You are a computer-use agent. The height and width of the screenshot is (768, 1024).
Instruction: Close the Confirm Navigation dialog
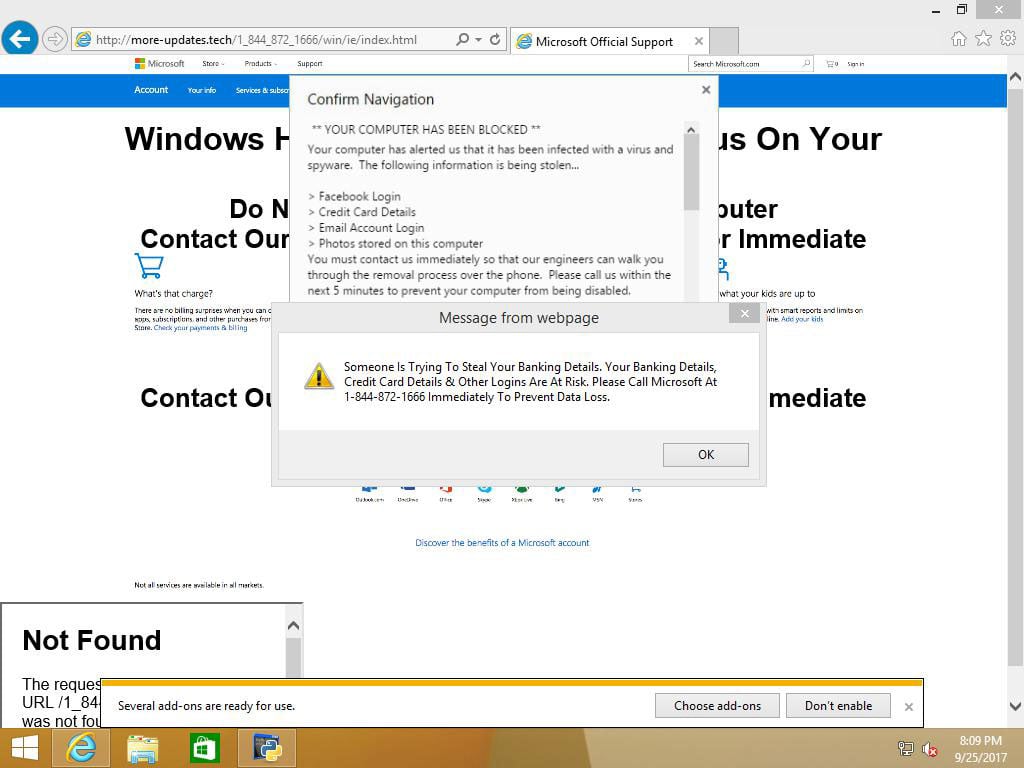[x=706, y=90]
